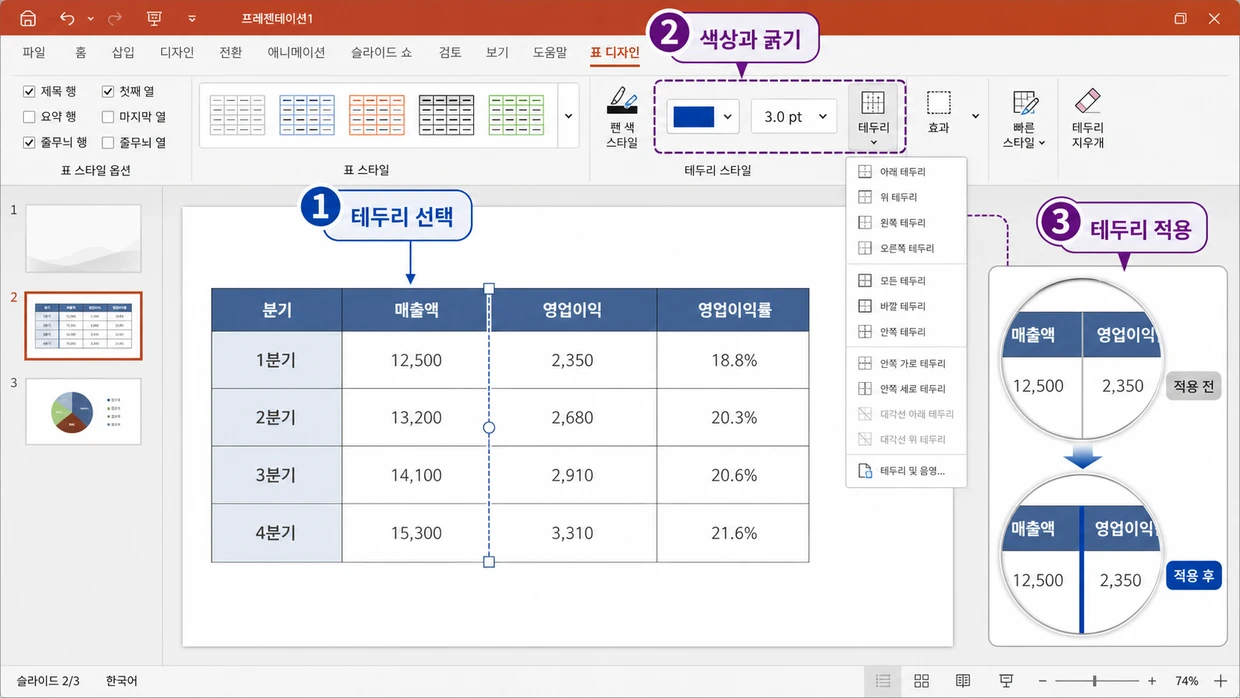Switch to reading view
1240x698 pixels.
pos(963,681)
